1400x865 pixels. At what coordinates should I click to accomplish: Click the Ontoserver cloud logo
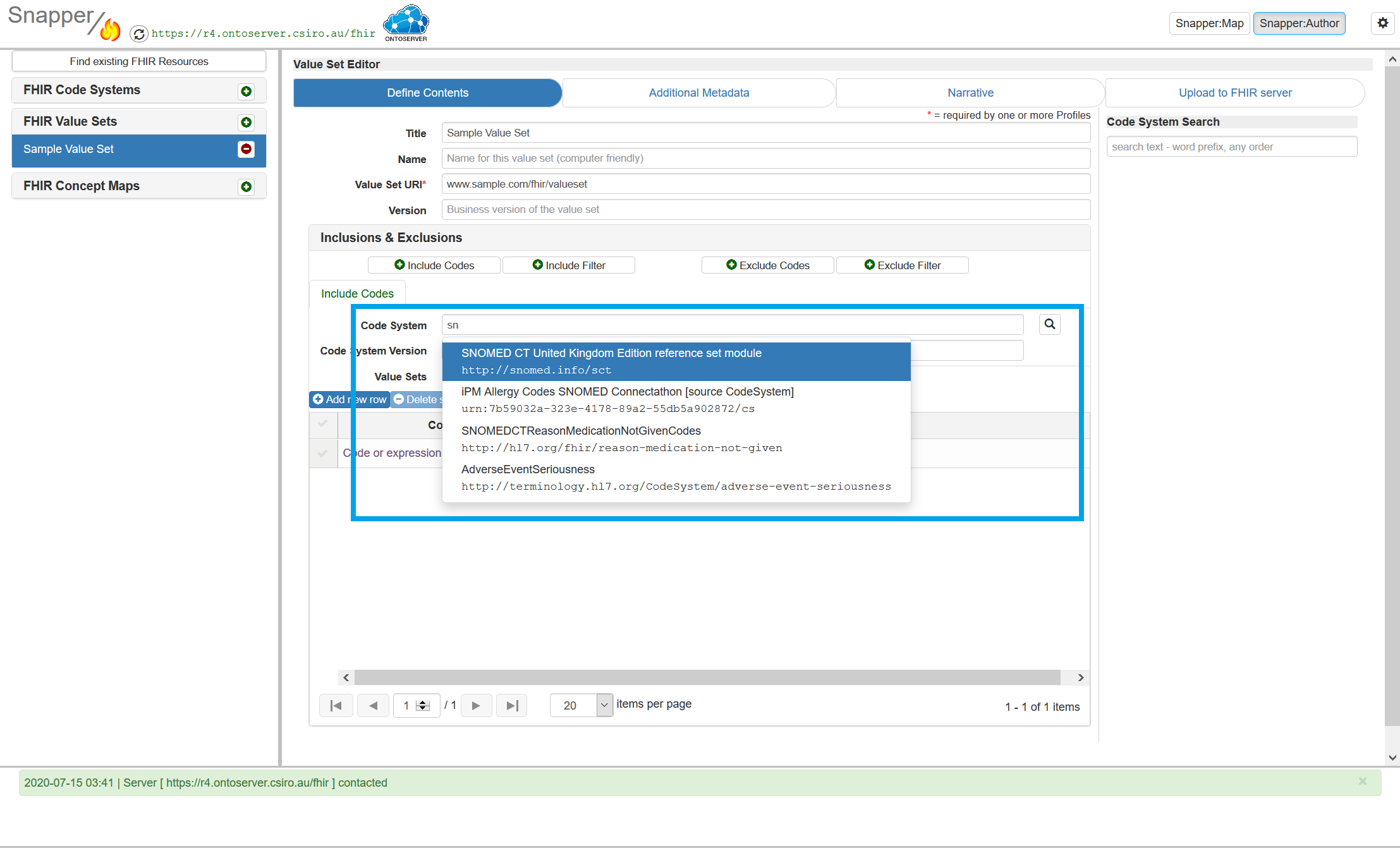(x=406, y=23)
